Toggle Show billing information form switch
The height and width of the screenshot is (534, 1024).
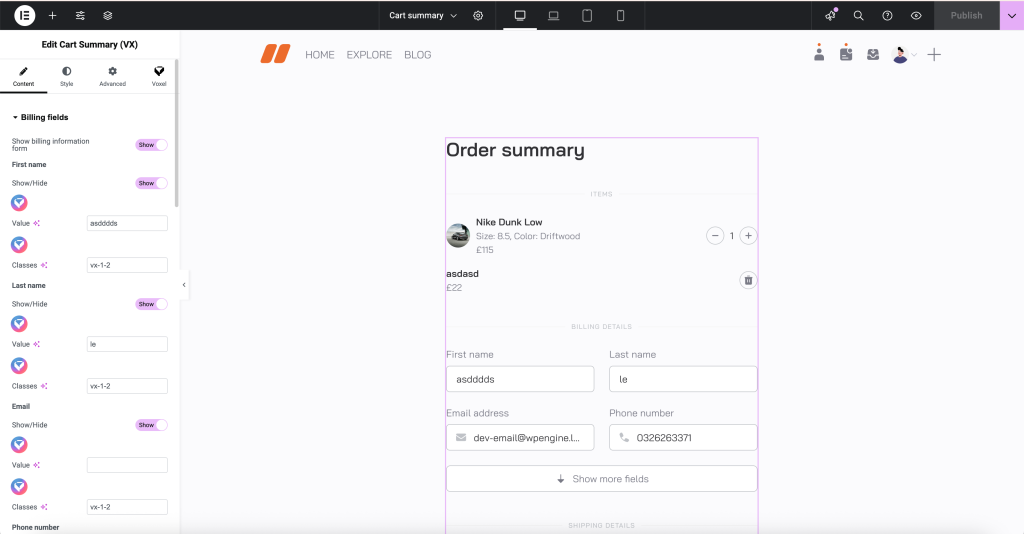click(151, 145)
